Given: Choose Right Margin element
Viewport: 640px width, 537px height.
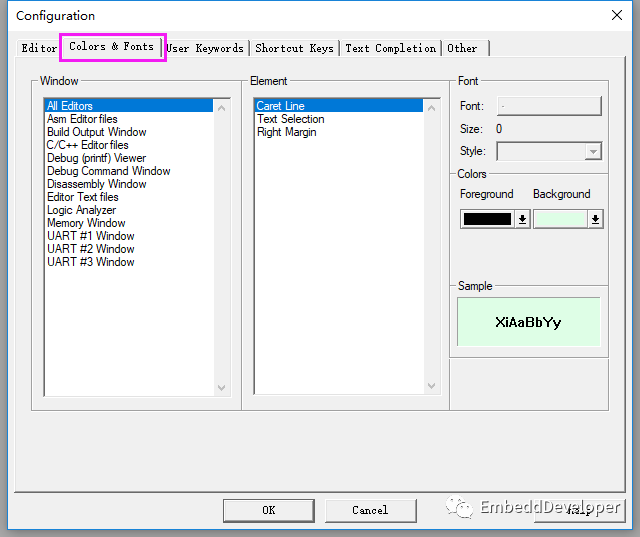Looking at the screenshot, I should (x=287, y=132).
